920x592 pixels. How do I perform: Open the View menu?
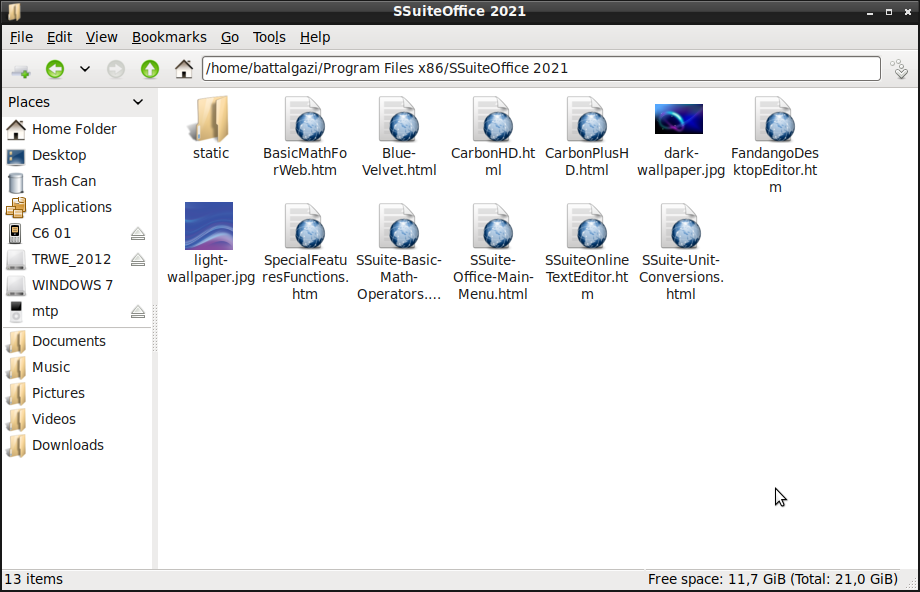102,37
